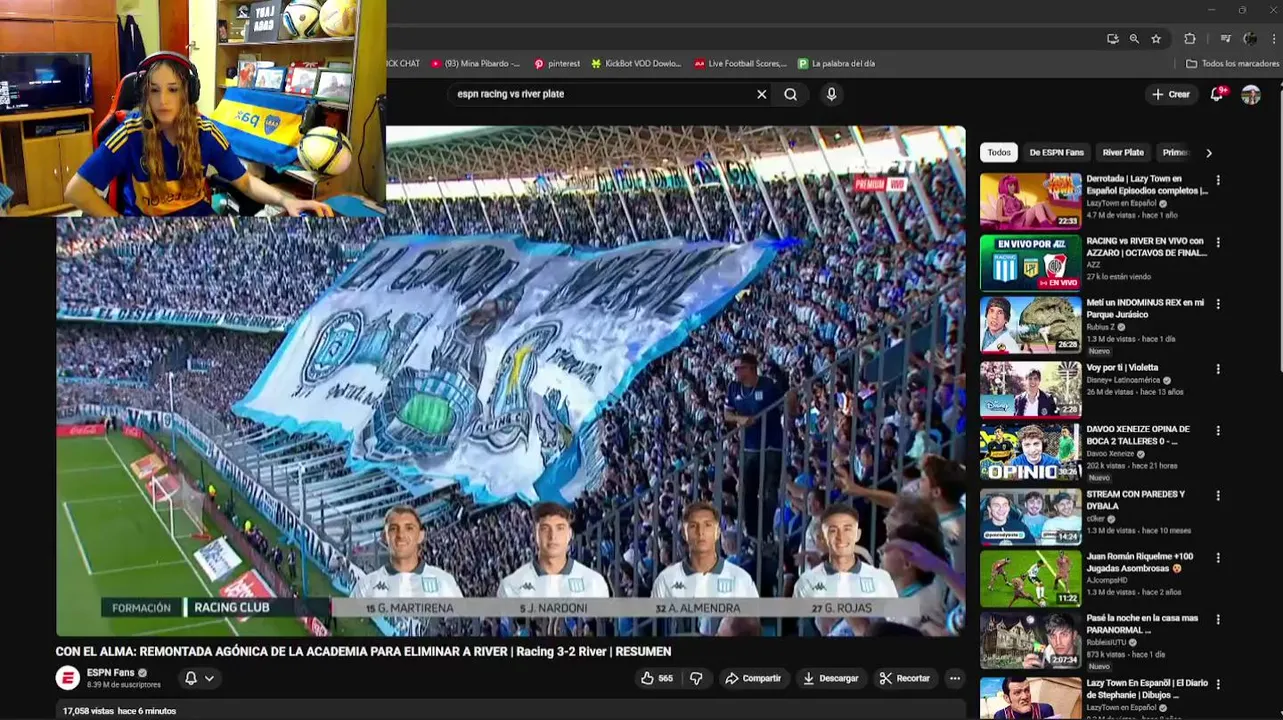This screenshot has height=720, width=1283.
Task: Open DAVOO XENEIZE OPINA thumbnail
Action: (1030, 452)
